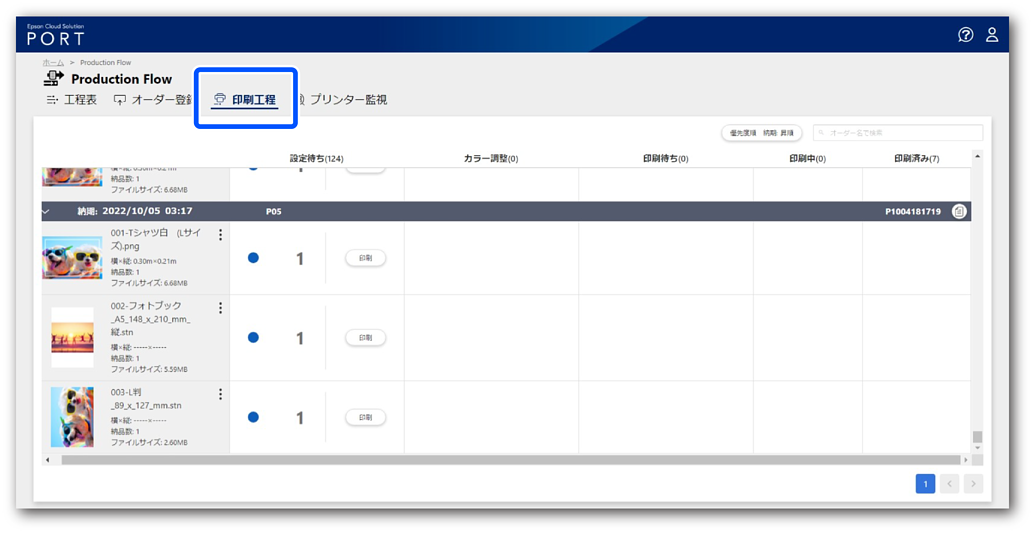Open the user account icon

(992, 35)
